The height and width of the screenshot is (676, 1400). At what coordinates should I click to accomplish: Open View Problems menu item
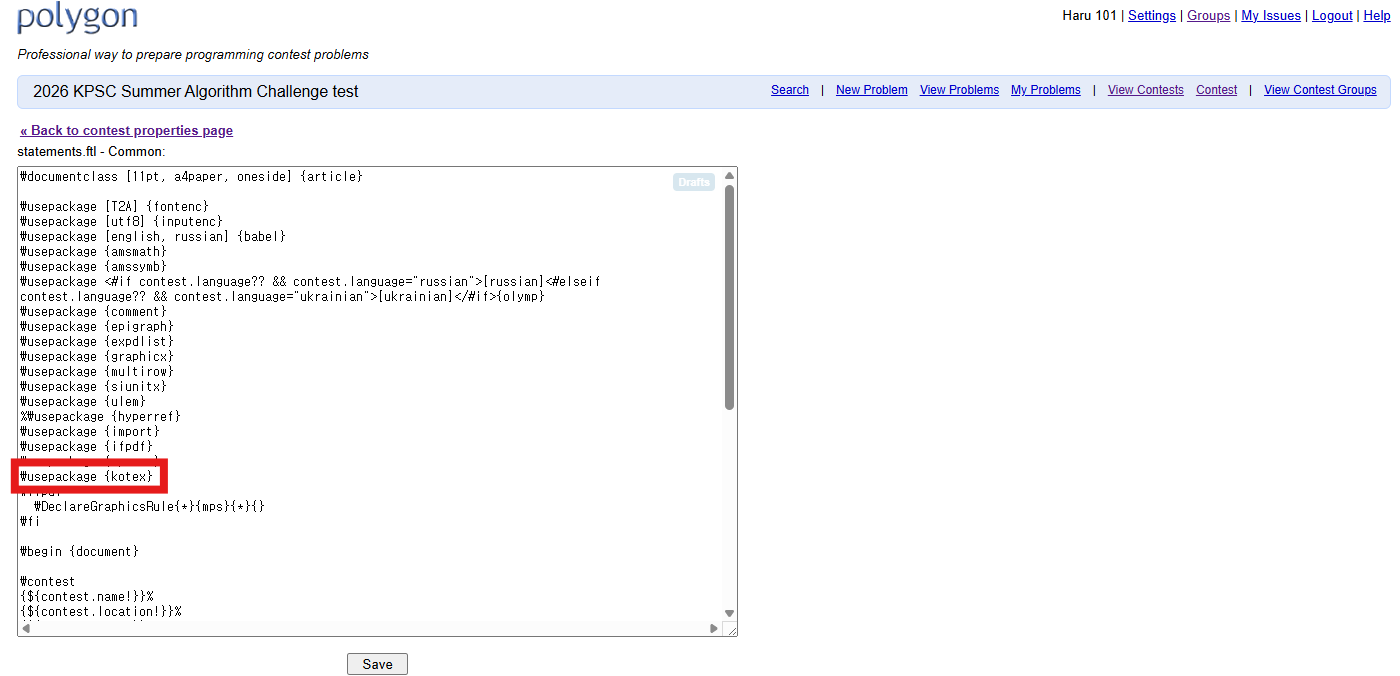pos(959,90)
